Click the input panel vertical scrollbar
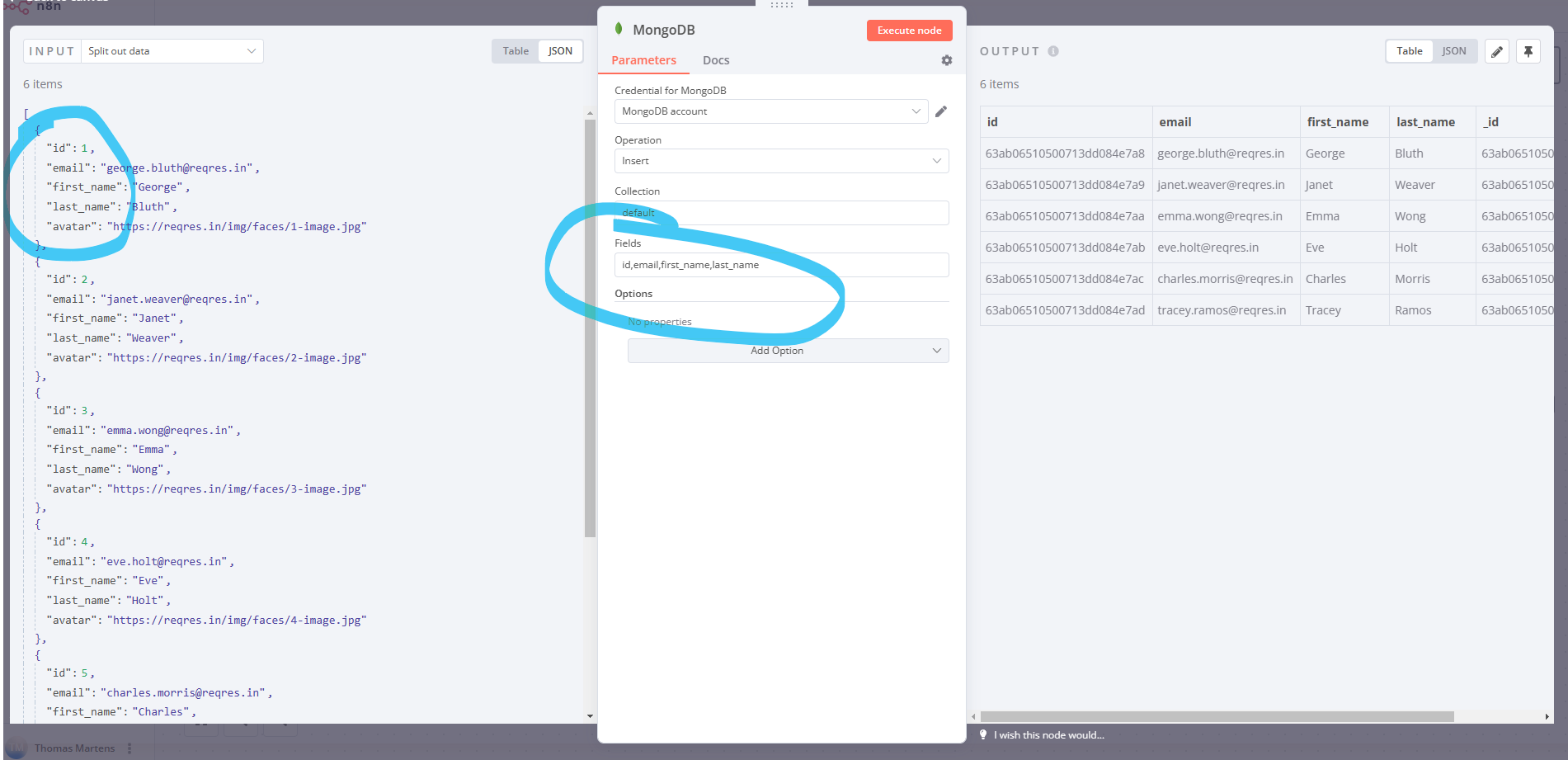Viewport: 1568px width, 760px height. click(x=590, y=328)
